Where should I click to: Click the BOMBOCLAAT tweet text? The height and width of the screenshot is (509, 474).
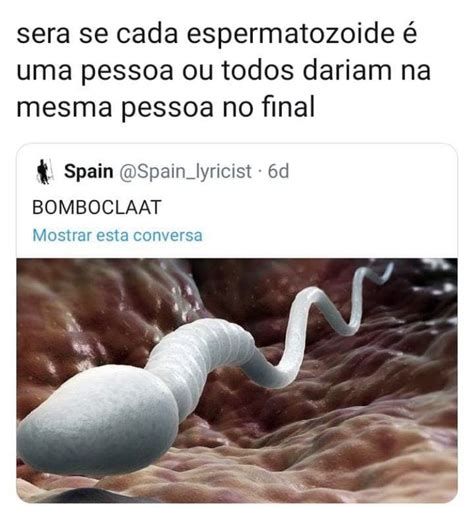[x=97, y=207]
